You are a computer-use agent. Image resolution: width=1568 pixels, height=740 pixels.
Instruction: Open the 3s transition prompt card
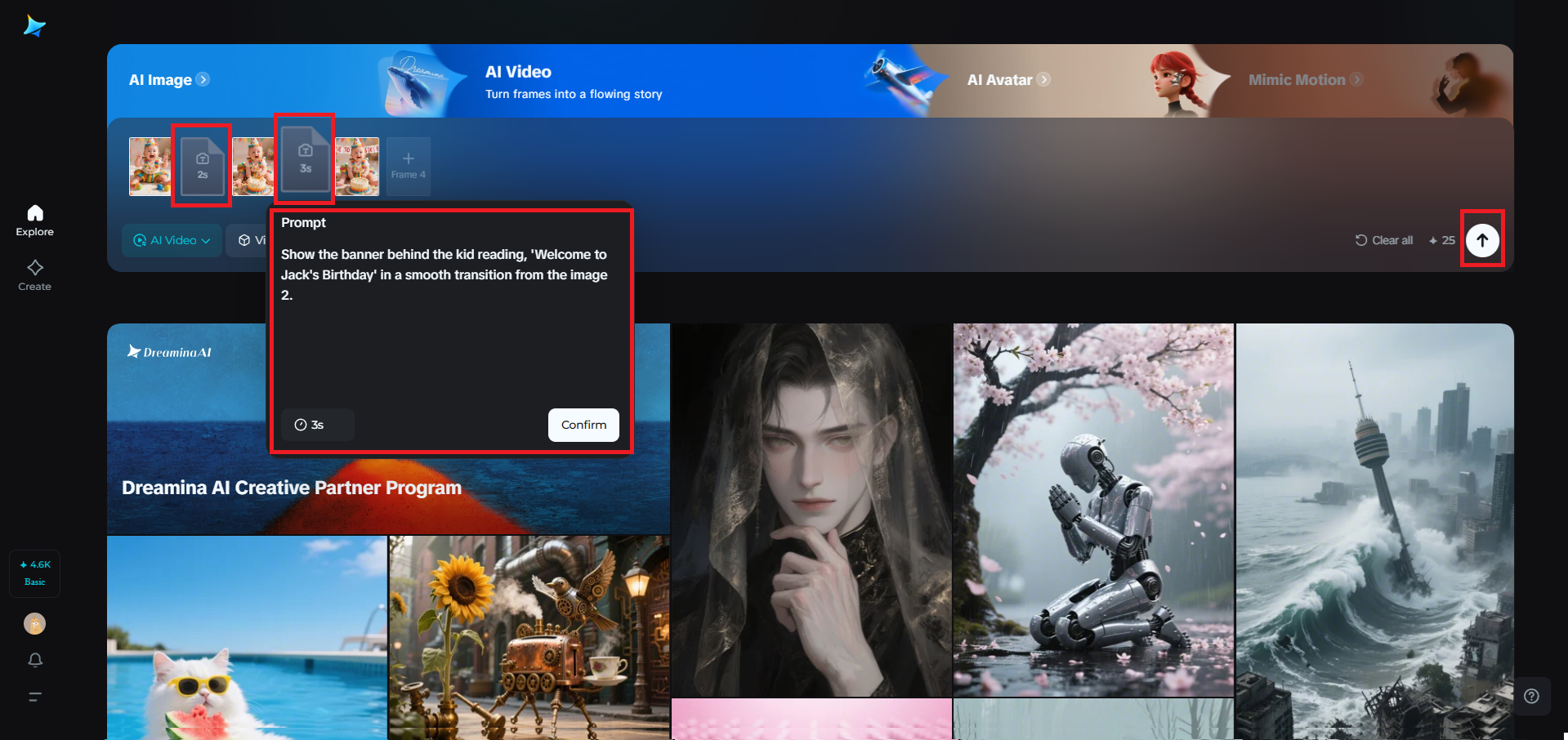pos(305,158)
